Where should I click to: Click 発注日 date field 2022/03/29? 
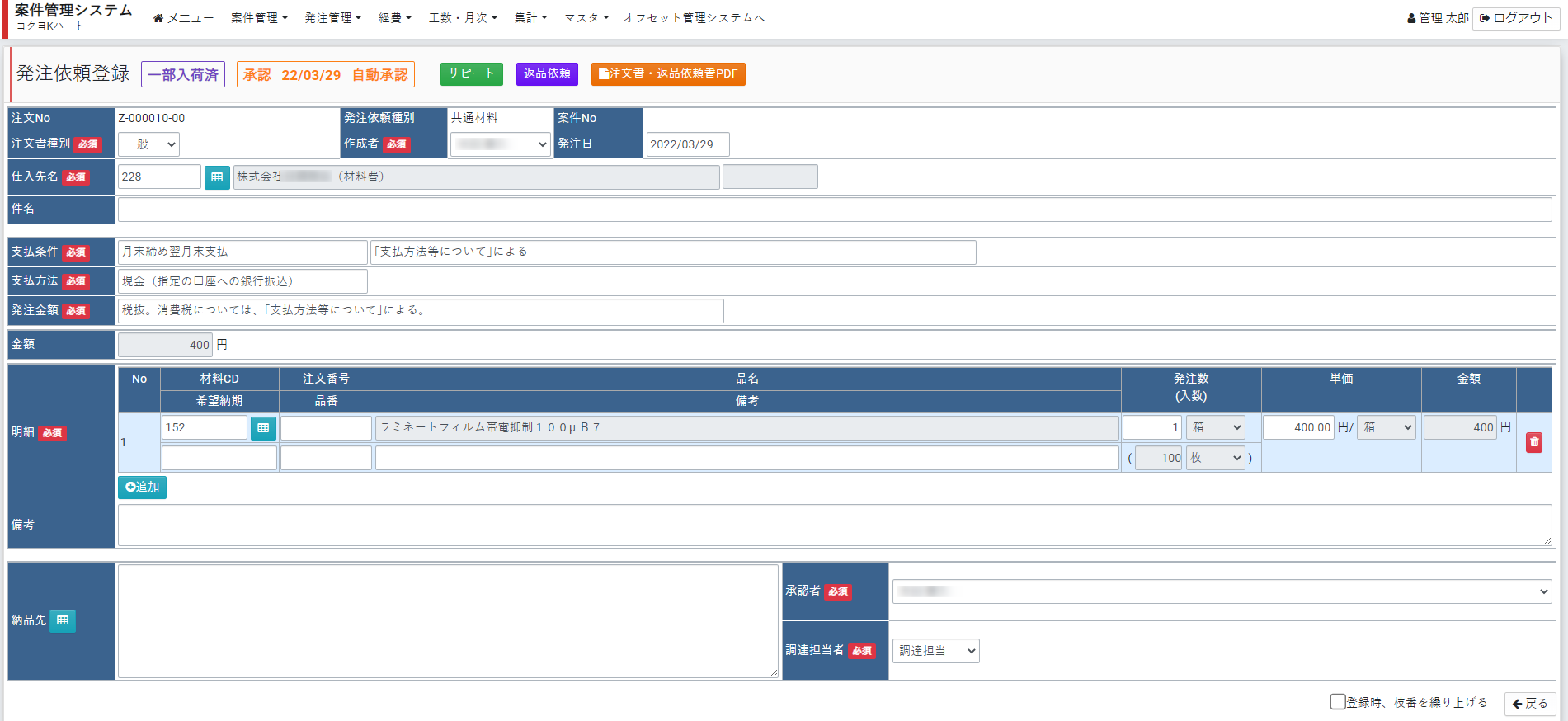pyautogui.click(x=687, y=144)
